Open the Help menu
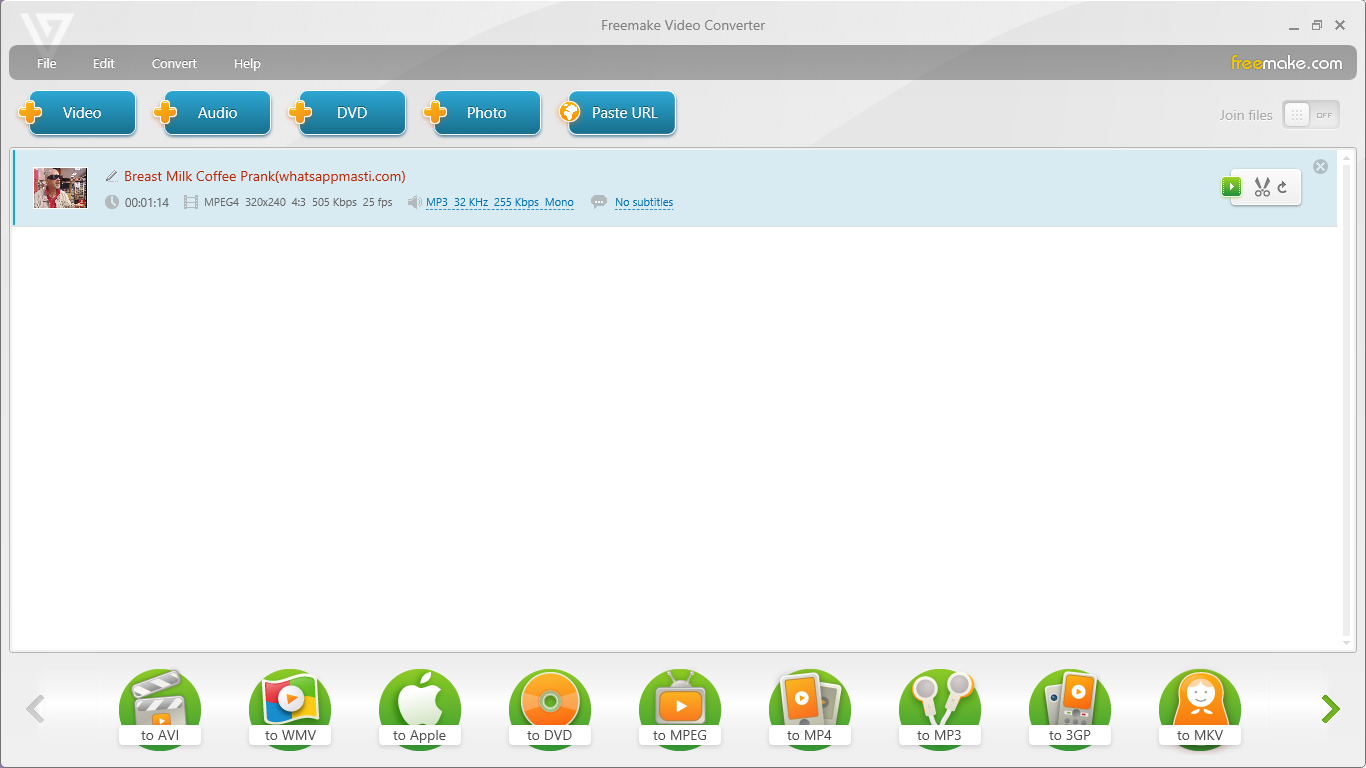 [x=247, y=63]
